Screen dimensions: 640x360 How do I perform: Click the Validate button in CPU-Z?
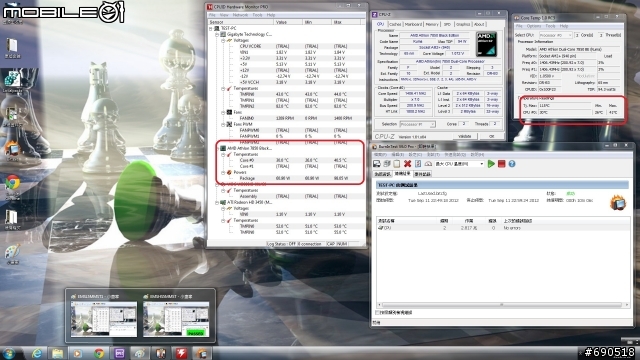(464, 136)
